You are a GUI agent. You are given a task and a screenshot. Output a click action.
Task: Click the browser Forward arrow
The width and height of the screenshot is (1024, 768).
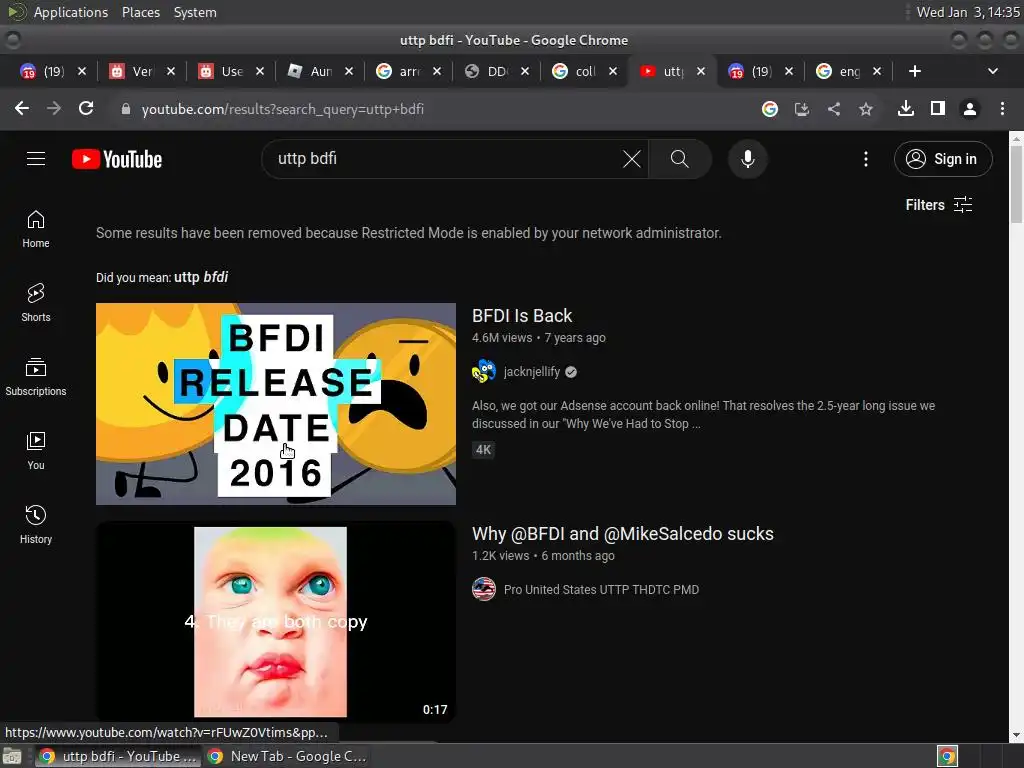(x=54, y=108)
